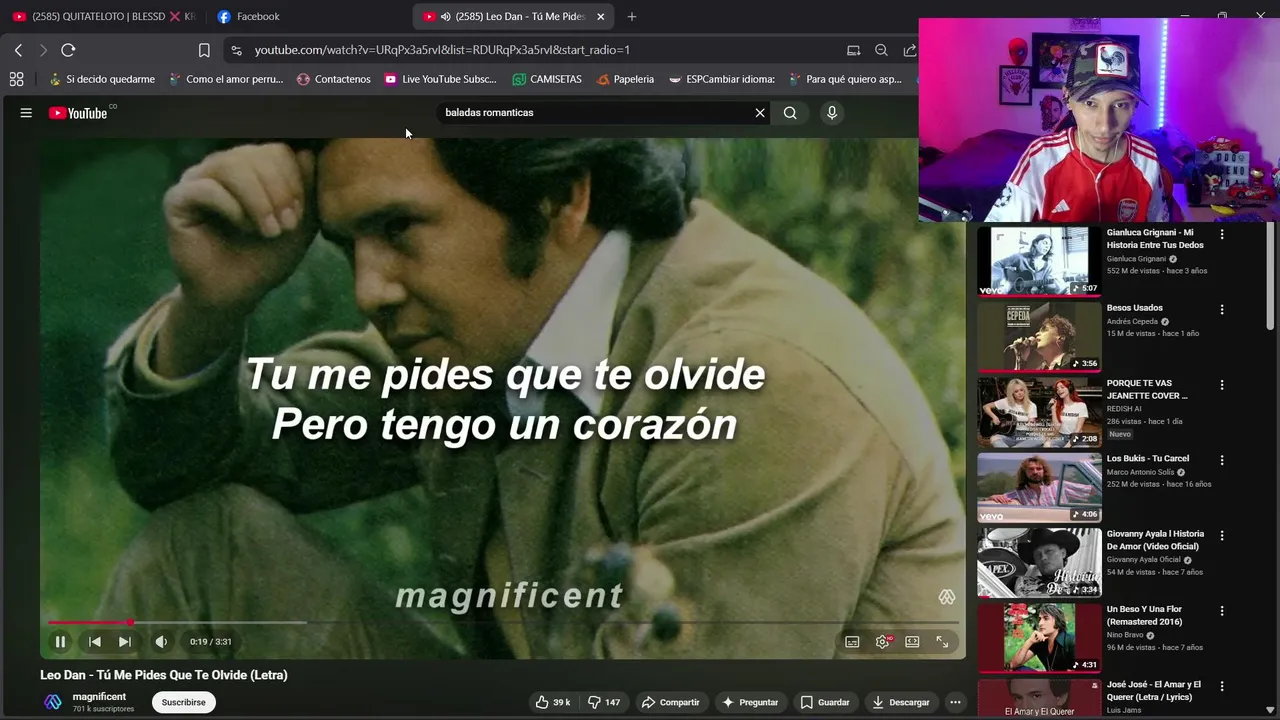Click the cast media icon in address bar
Viewport: 1280px width, 720px height.
click(853, 50)
